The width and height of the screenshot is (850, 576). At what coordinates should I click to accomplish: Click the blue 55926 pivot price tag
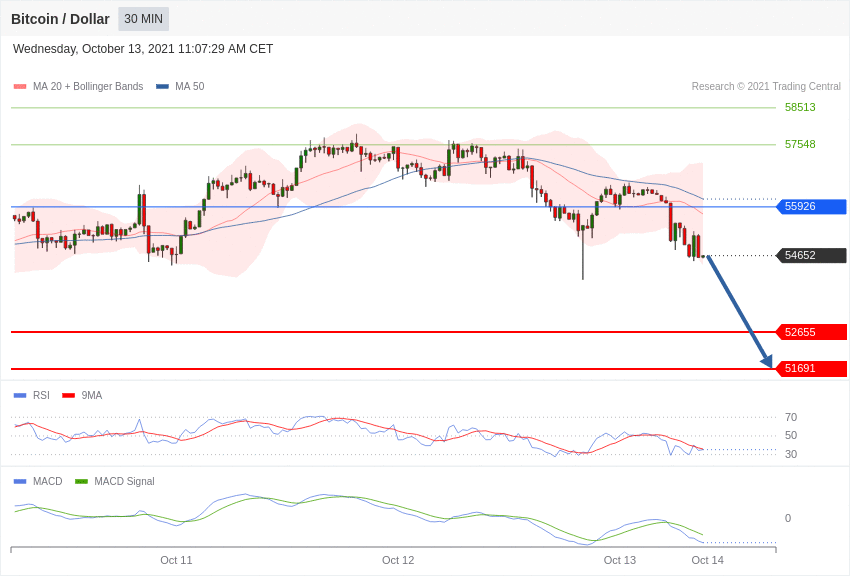[812, 206]
